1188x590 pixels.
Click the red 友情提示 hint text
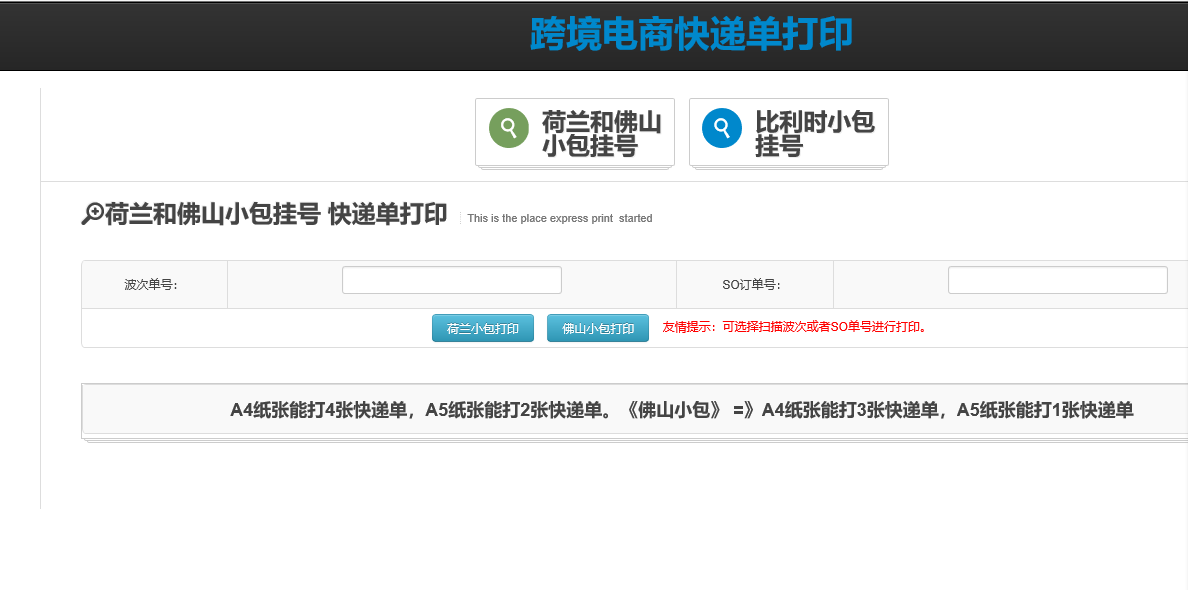click(794, 327)
